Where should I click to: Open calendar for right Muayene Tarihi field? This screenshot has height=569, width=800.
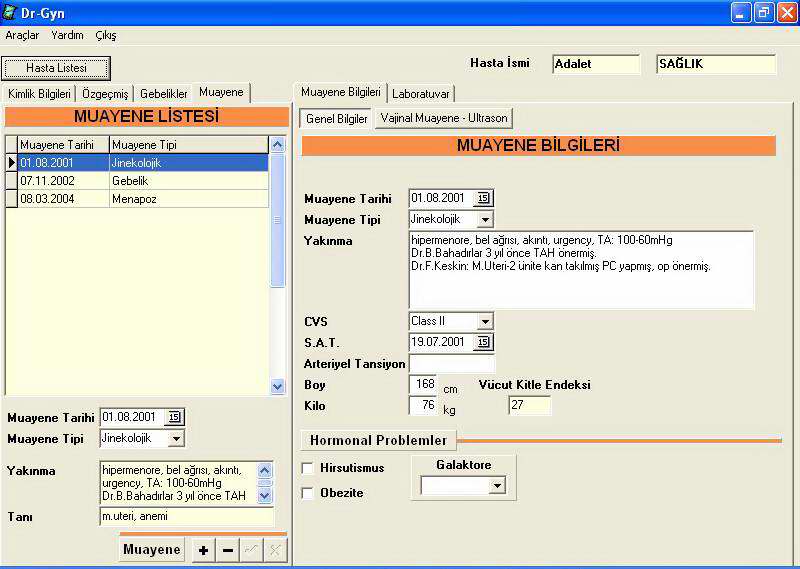pos(483,198)
